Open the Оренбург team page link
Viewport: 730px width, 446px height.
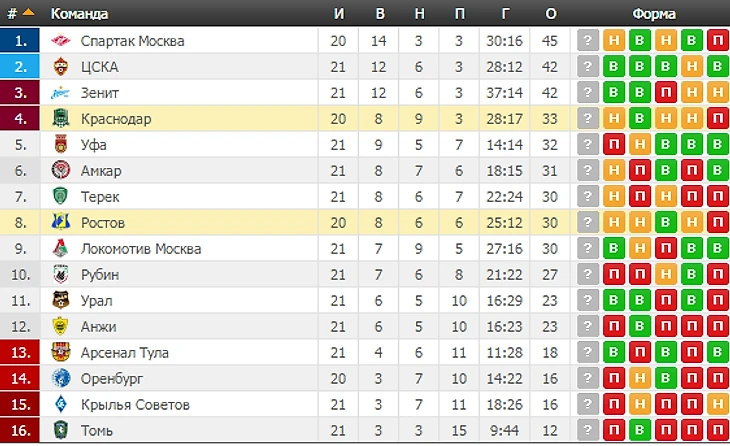tap(112, 378)
